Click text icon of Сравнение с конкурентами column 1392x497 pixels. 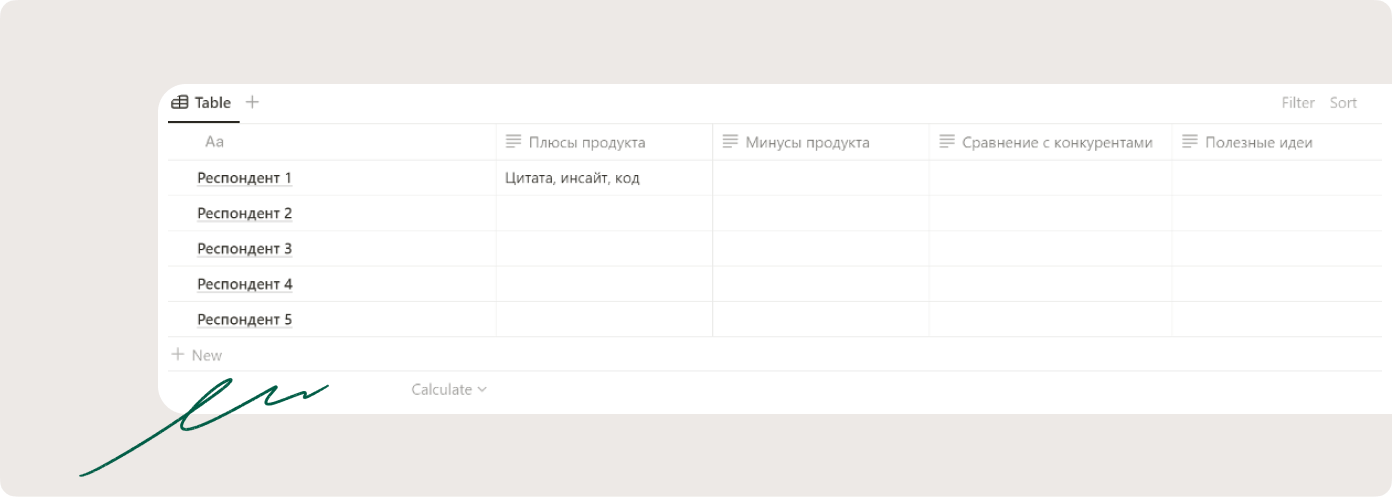point(947,142)
